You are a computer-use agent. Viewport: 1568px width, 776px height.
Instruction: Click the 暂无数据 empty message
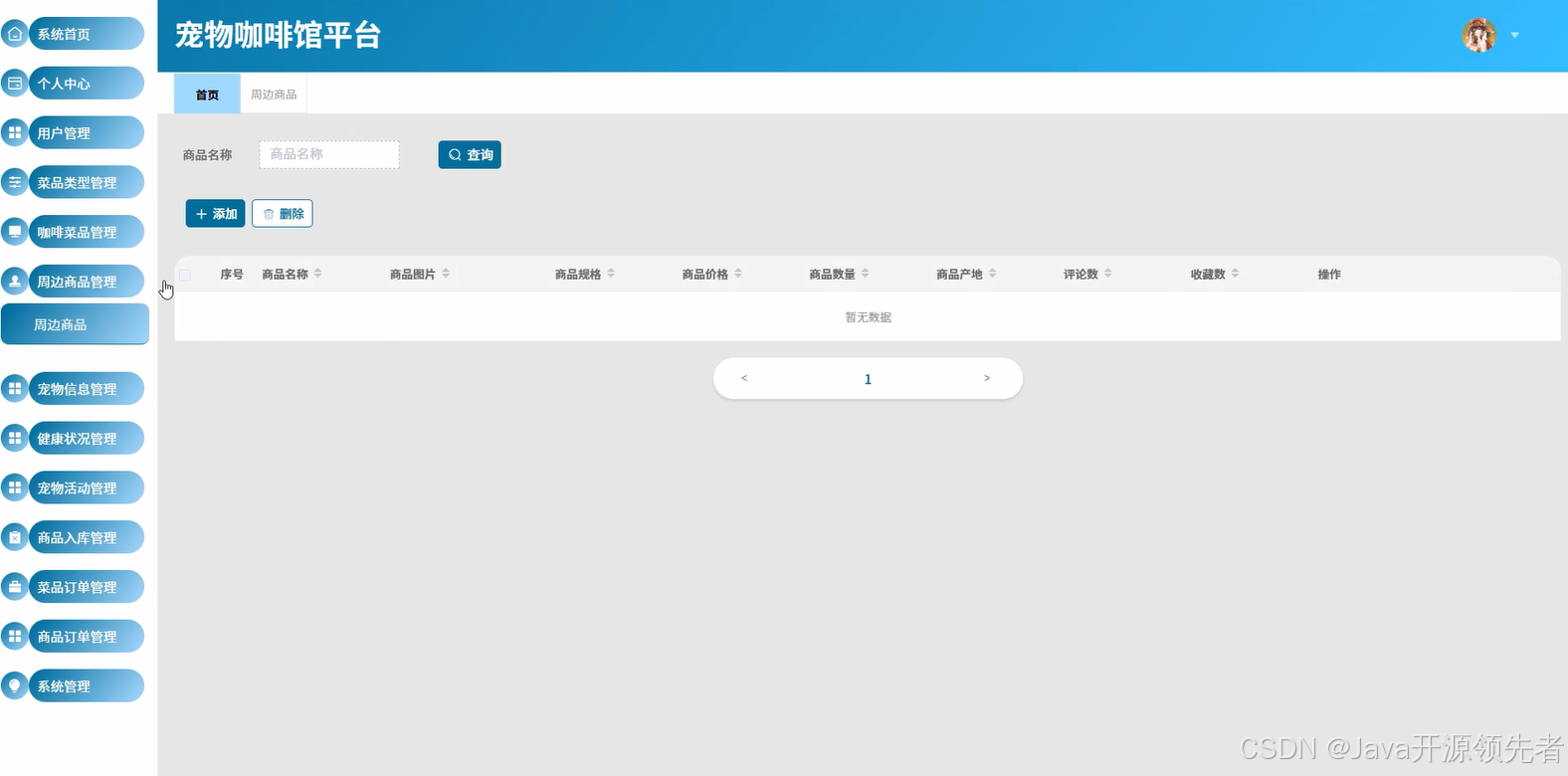[x=869, y=317]
